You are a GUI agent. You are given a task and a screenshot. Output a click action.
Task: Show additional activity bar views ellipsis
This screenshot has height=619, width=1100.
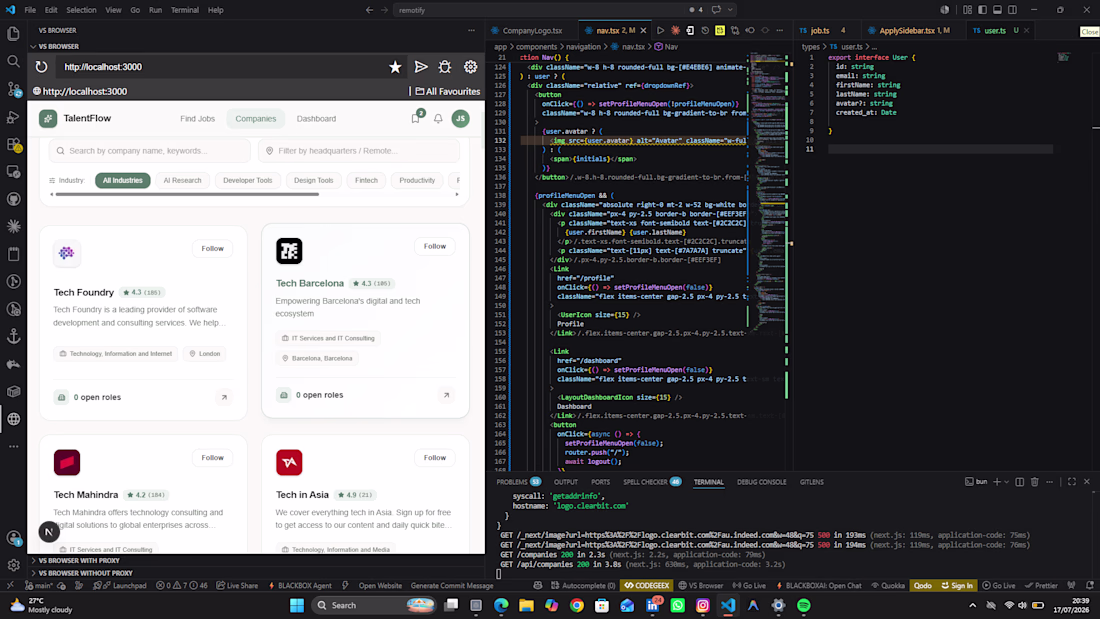(x=13, y=446)
